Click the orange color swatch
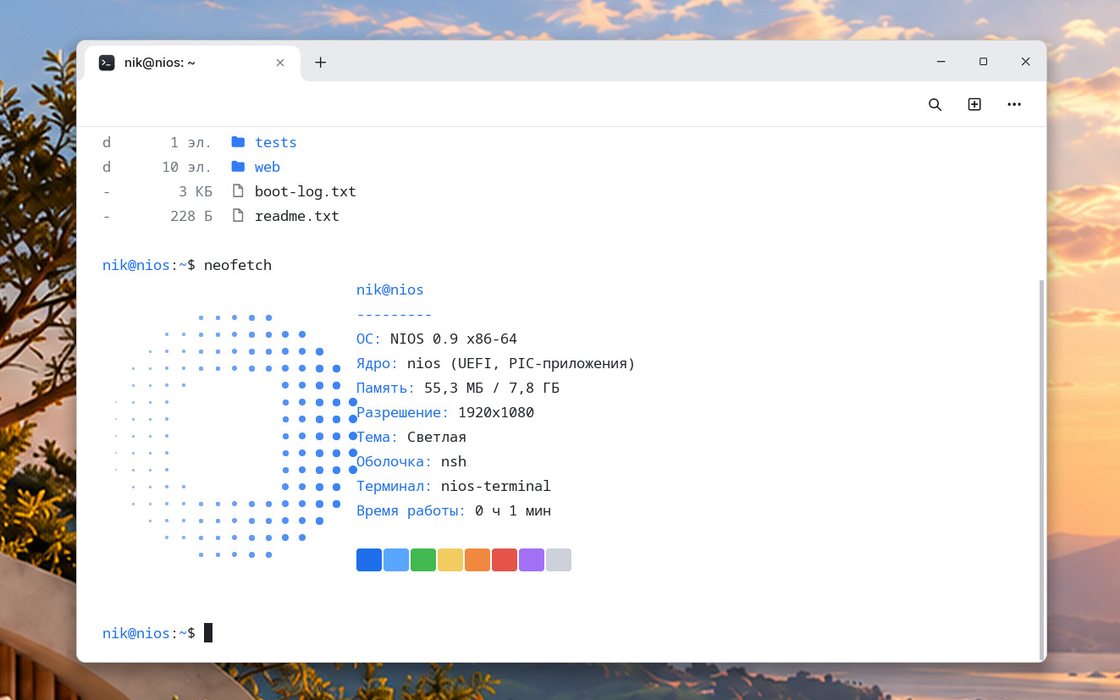This screenshot has height=700, width=1120. 477,560
